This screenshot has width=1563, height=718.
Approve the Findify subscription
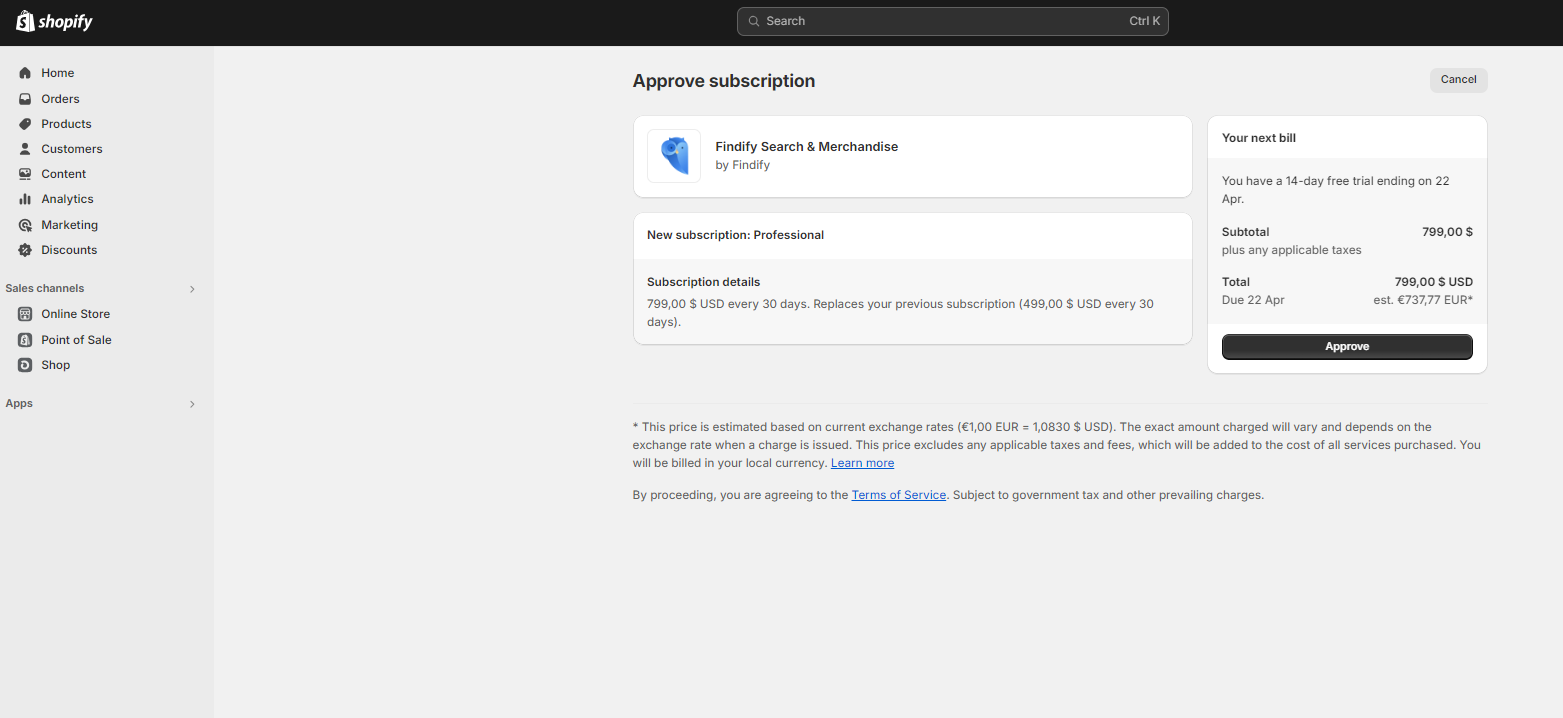[1346, 346]
